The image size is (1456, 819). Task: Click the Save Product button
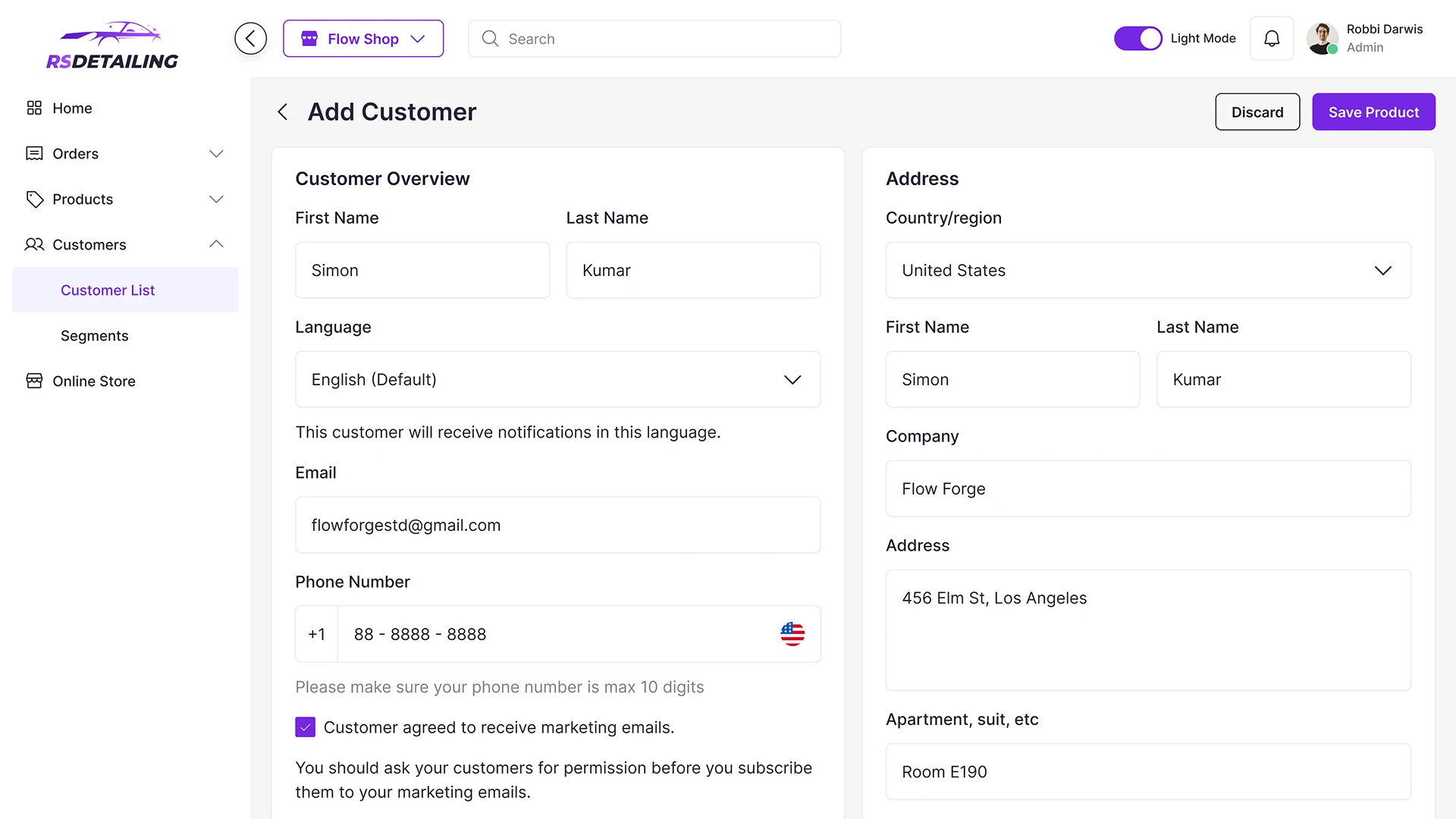coord(1373,111)
